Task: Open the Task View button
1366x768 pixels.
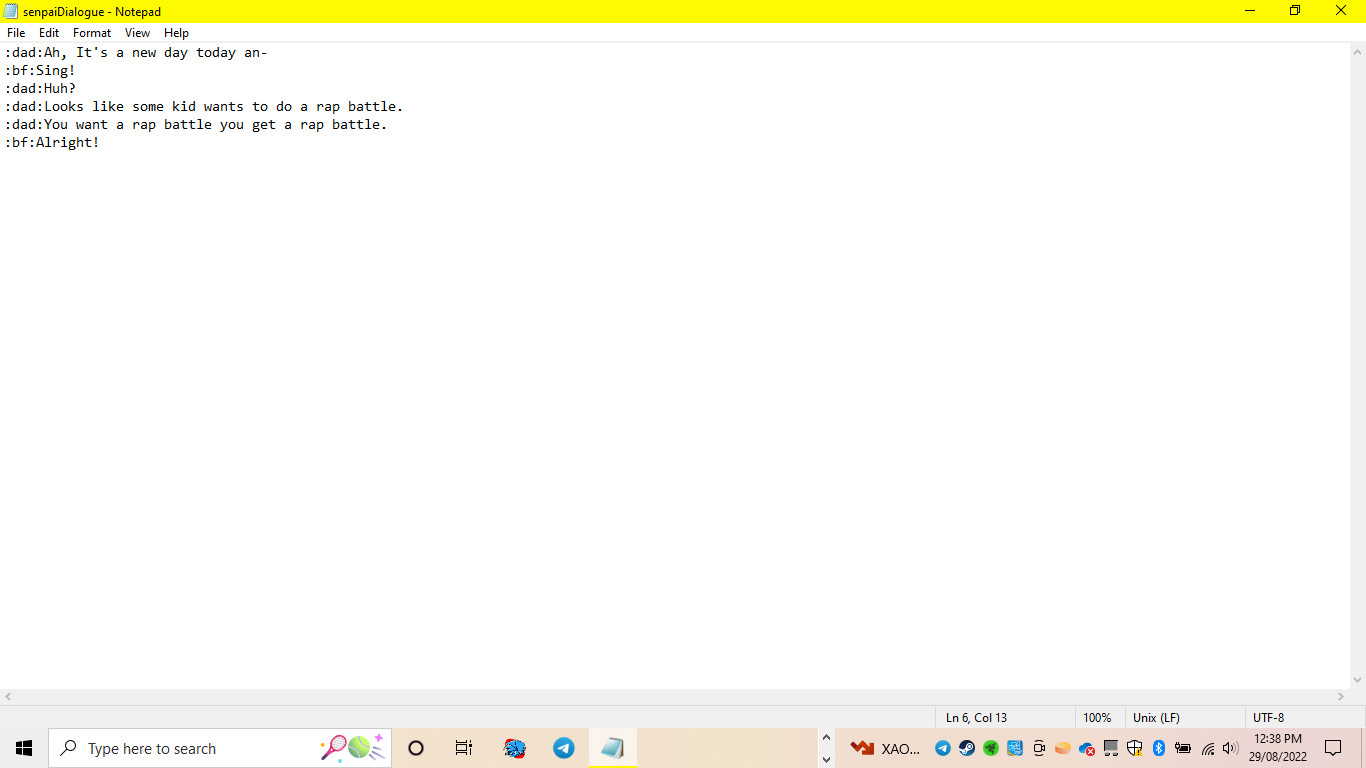Action: point(464,748)
